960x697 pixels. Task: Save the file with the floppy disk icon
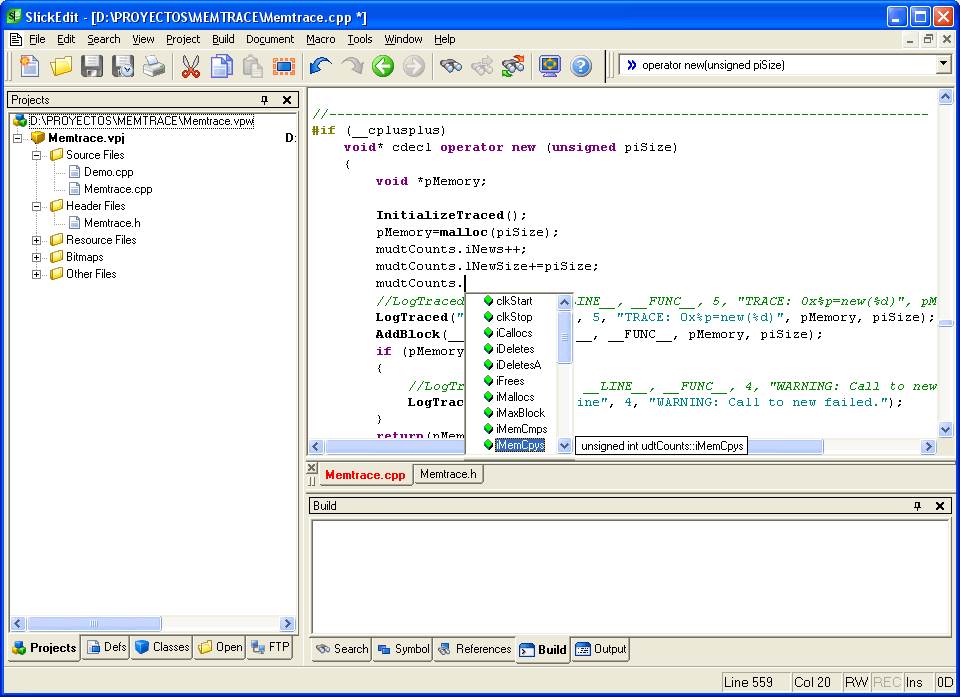point(92,67)
